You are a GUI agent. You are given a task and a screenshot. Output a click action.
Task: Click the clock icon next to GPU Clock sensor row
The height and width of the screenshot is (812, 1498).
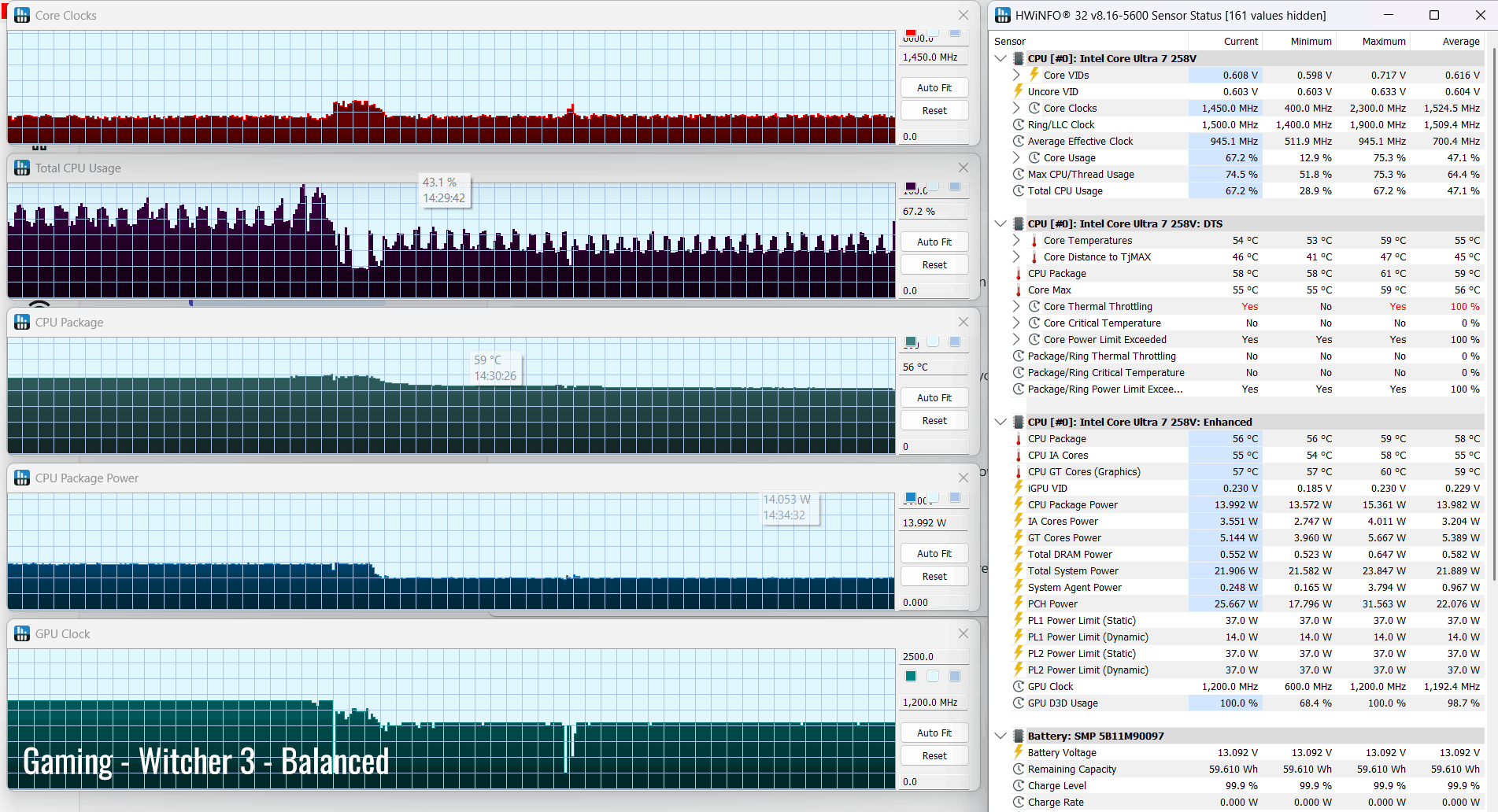[1018, 686]
